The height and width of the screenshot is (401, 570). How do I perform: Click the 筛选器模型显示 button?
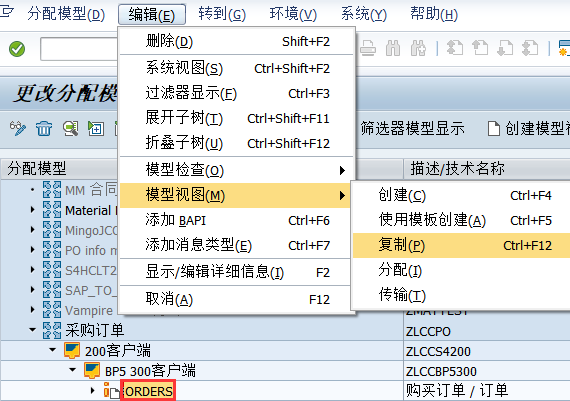pyautogui.click(x=413, y=129)
